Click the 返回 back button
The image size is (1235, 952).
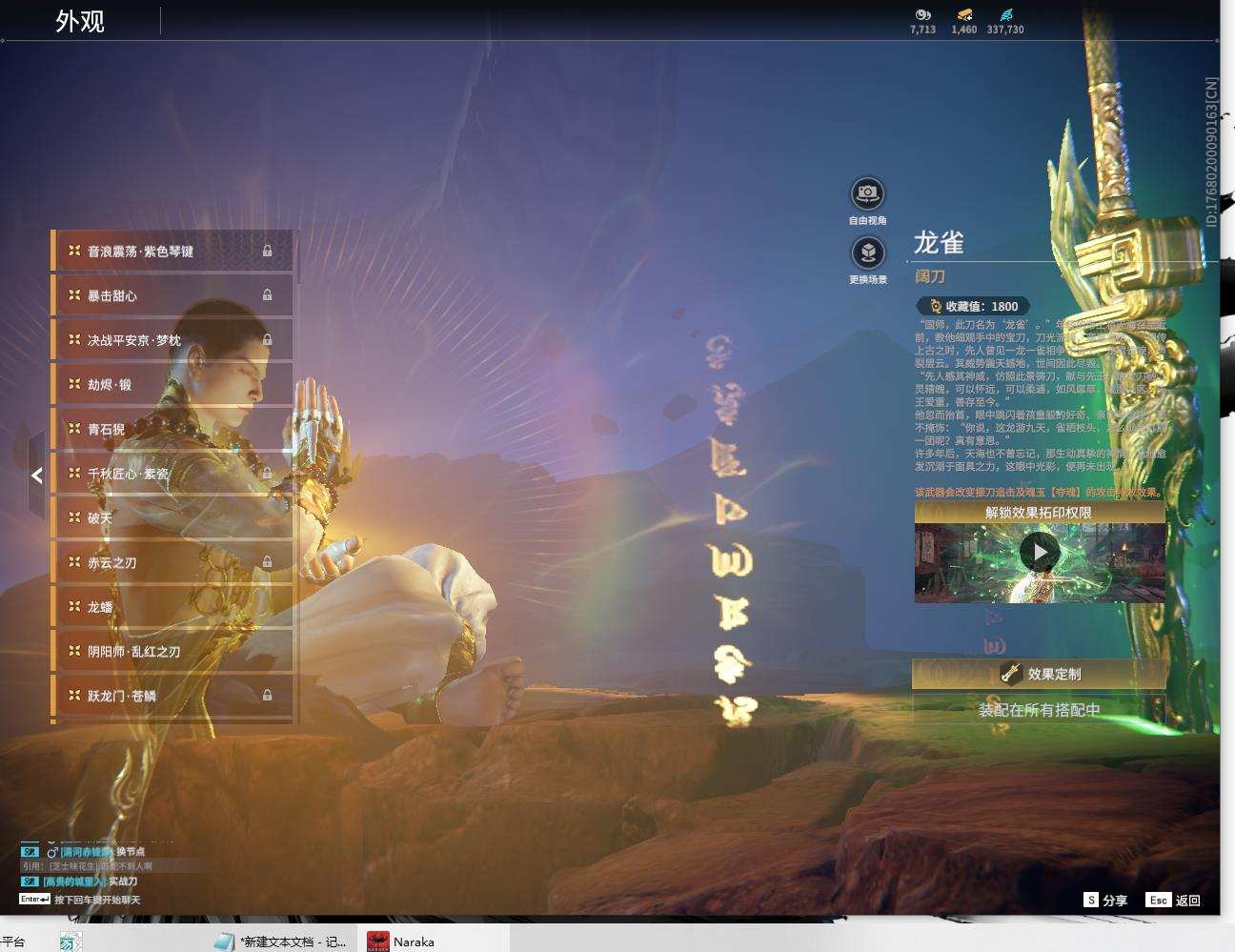1174,900
